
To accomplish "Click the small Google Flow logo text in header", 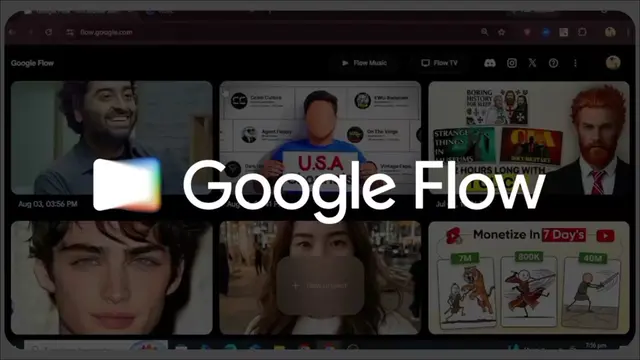I will (32, 63).
